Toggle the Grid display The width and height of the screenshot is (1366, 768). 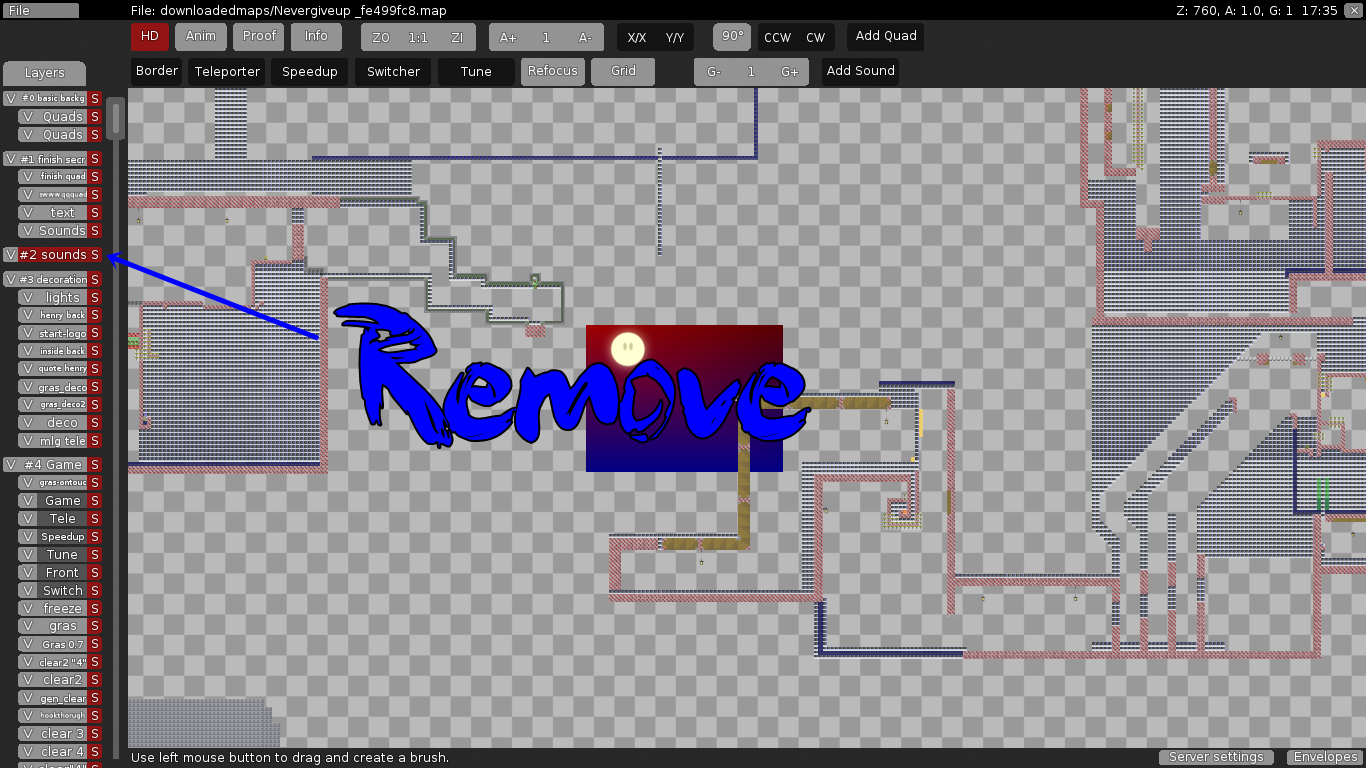click(623, 71)
